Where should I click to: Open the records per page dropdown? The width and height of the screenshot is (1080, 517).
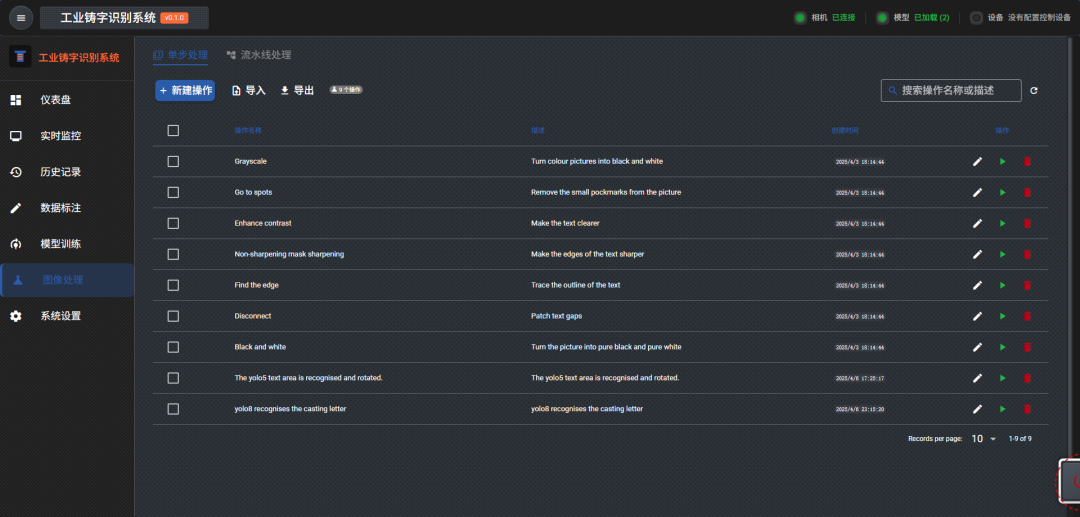(984, 439)
